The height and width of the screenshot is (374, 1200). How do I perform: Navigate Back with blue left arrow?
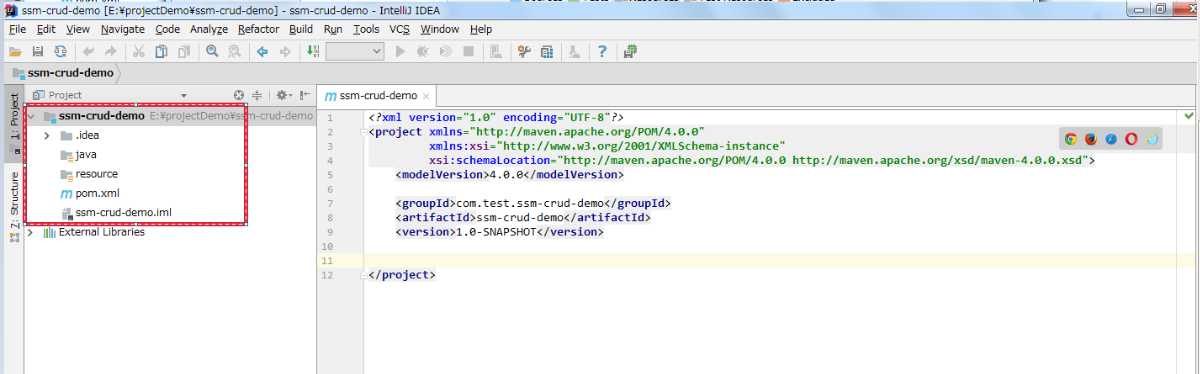point(263,51)
